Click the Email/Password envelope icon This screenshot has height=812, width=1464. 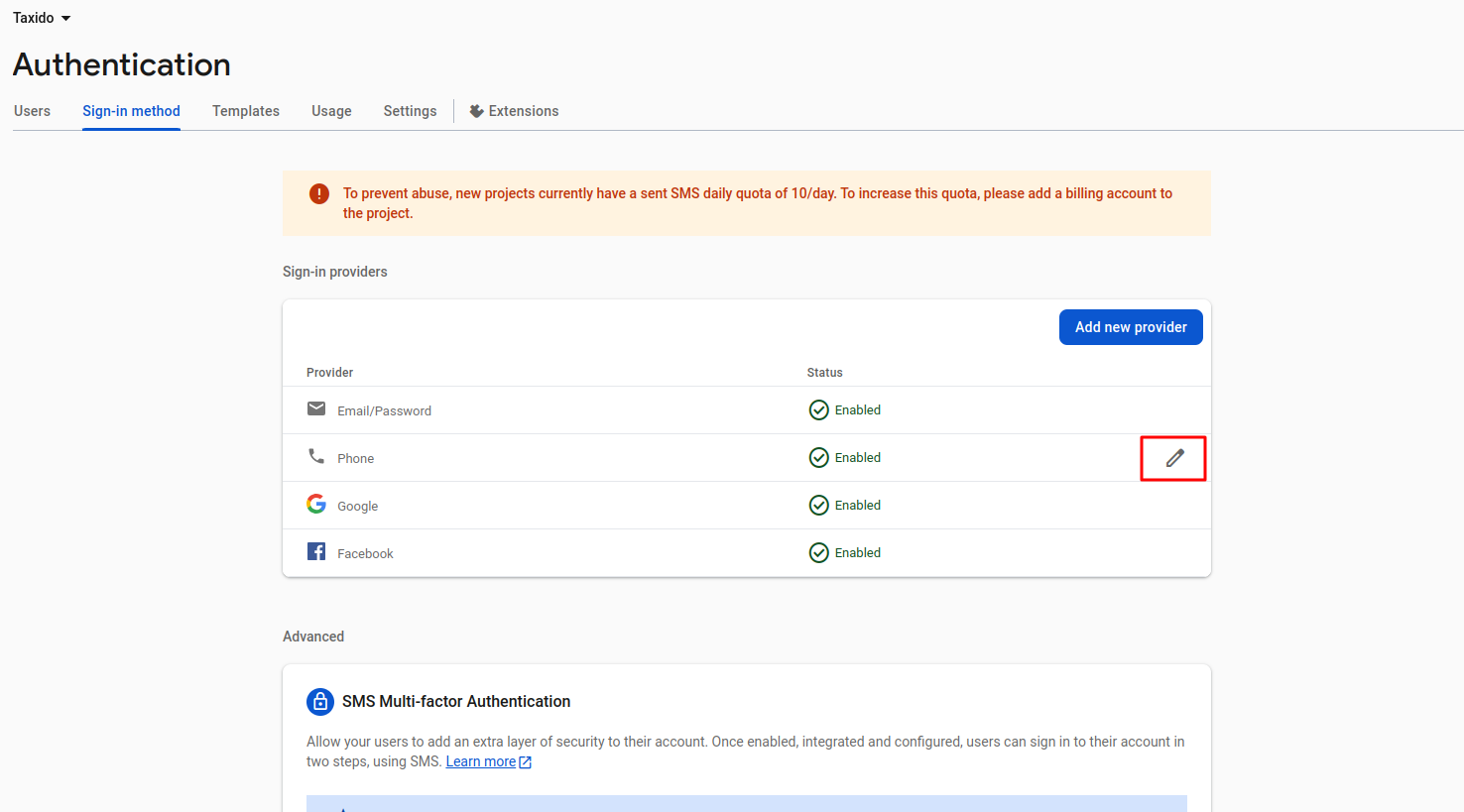coord(315,408)
